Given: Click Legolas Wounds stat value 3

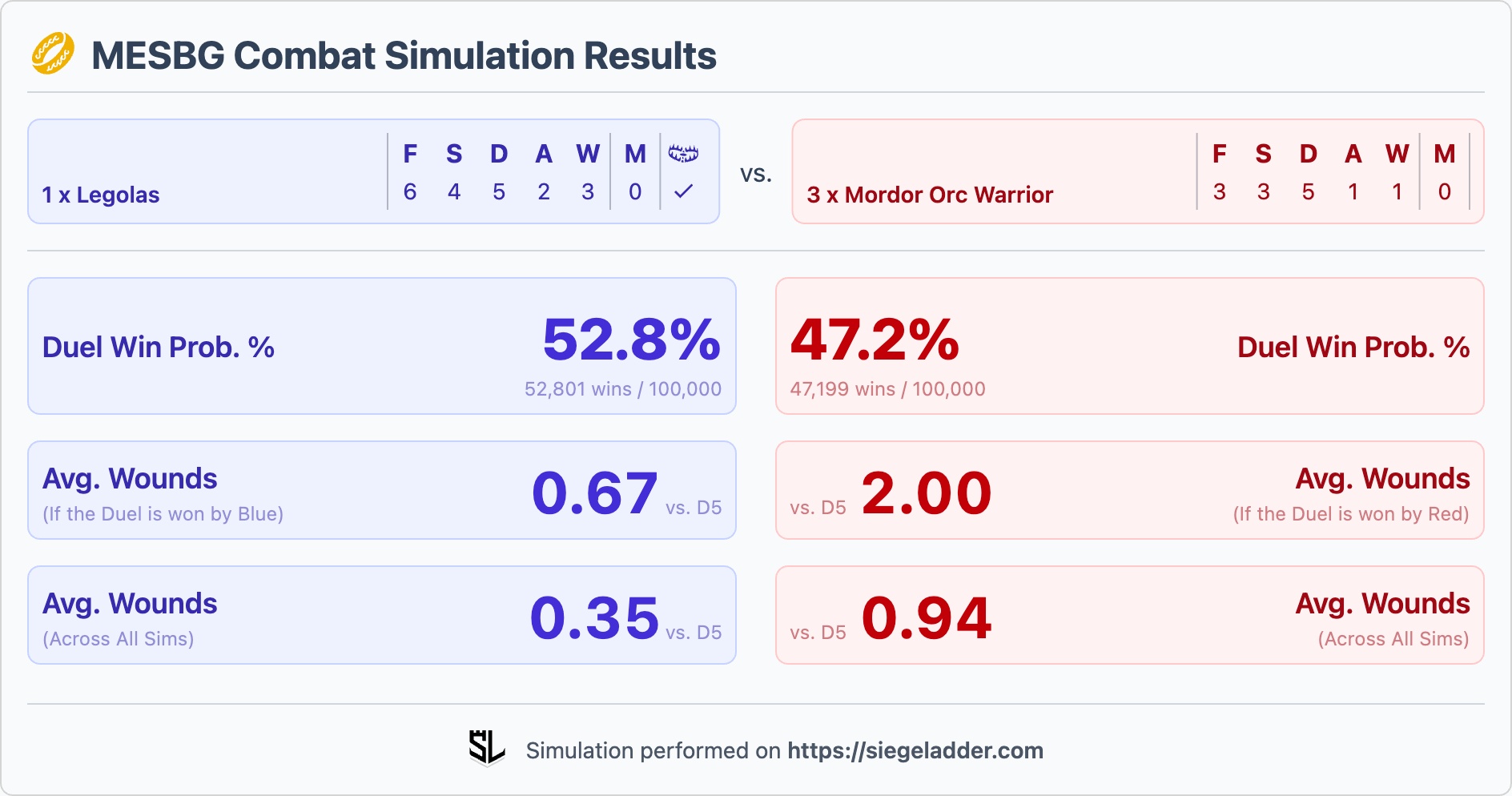Looking at the screenshot, I should 588,191.
